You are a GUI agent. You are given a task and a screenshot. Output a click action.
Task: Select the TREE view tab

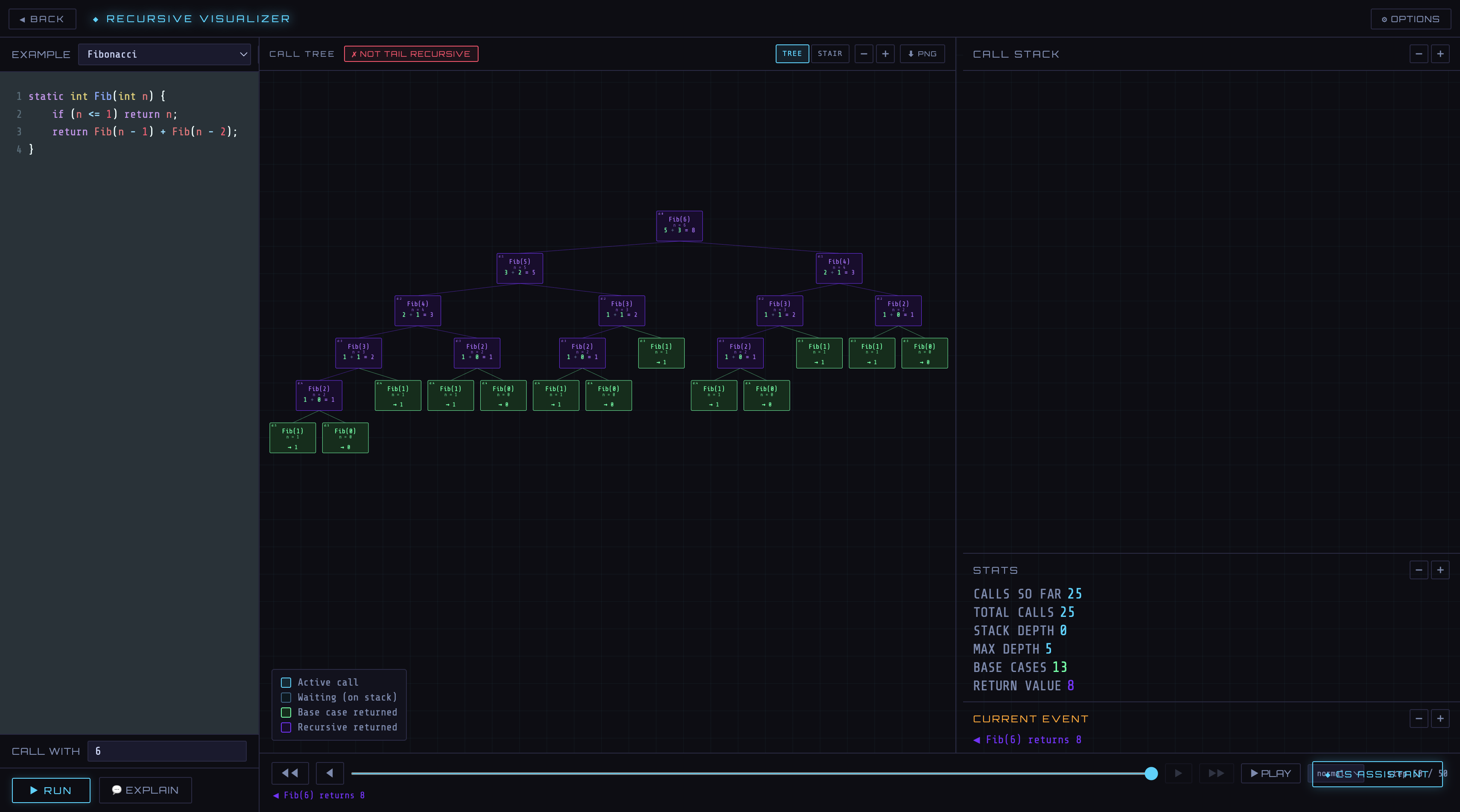792,54
